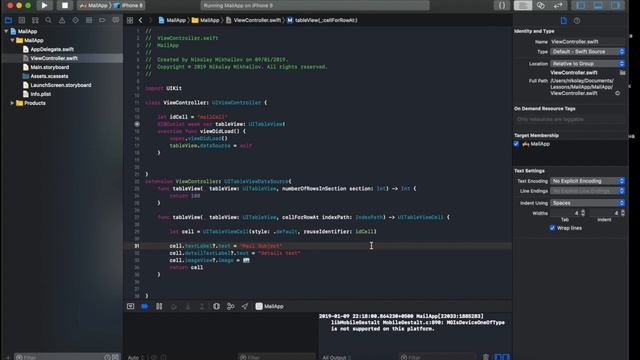Open the All Output console filter dropdown
The image size is (640, 360).
337,358
